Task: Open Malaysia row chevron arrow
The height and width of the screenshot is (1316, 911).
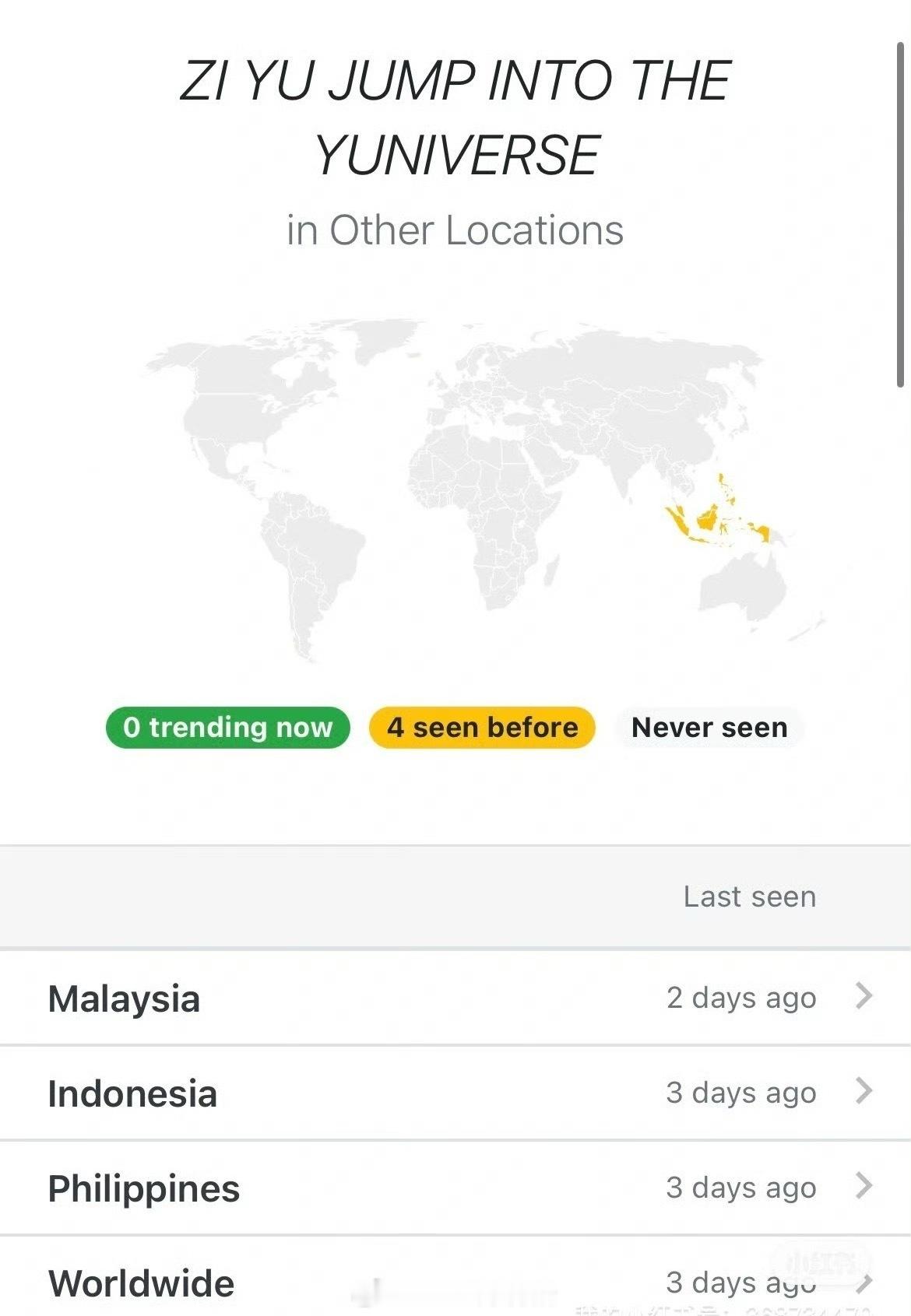Action: coord(864,996)
